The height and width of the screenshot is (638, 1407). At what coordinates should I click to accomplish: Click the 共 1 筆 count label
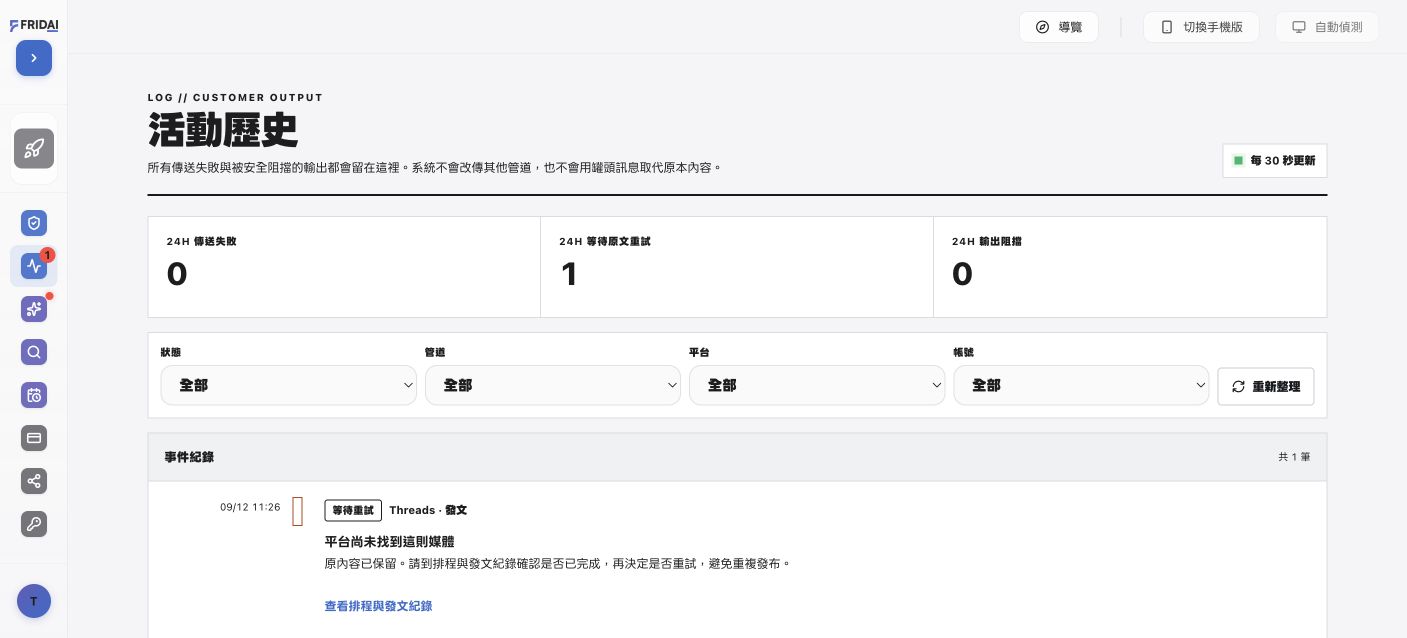1294,457
